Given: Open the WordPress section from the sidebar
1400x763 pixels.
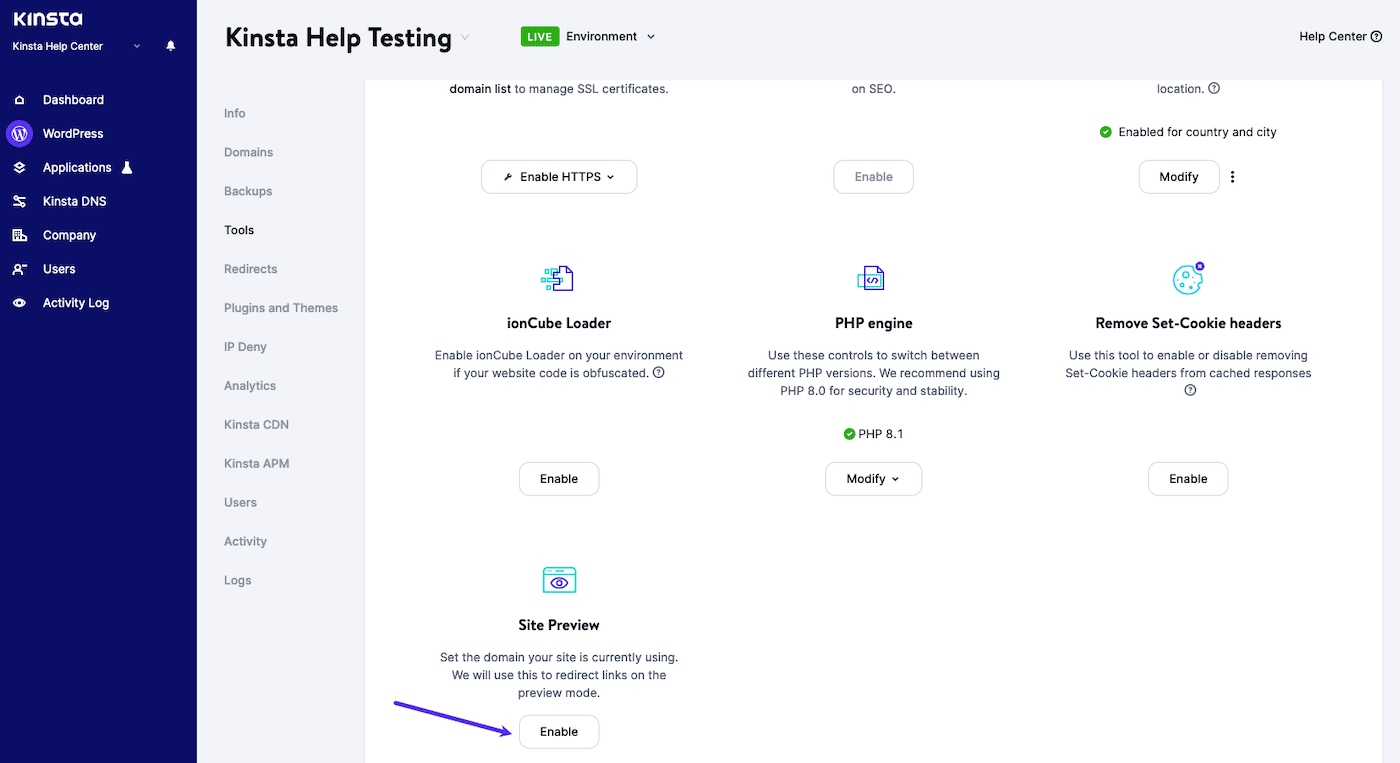Looking at the screenshot, I should (72, 133).
